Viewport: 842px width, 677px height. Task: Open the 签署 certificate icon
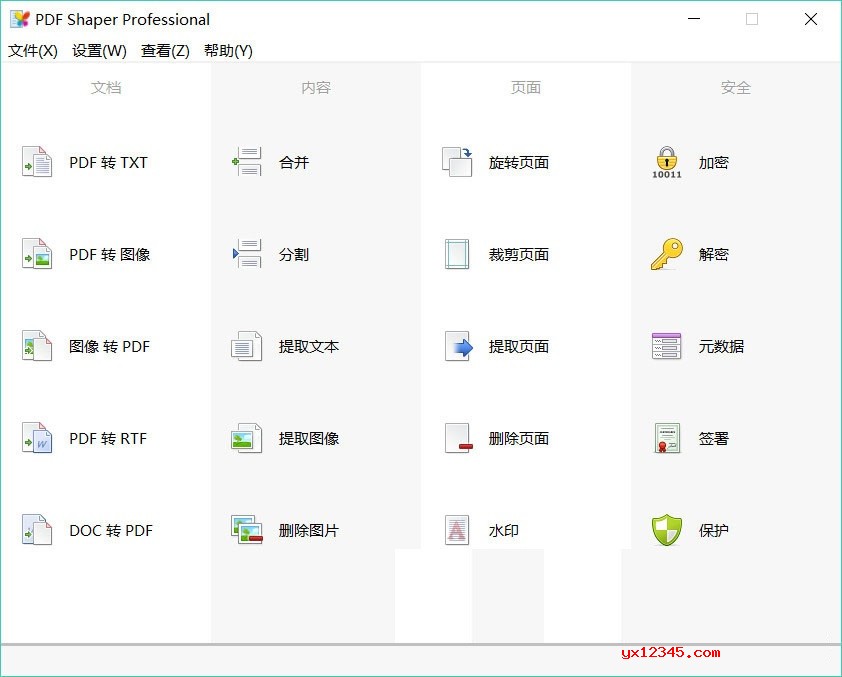(x=666, y=438)
